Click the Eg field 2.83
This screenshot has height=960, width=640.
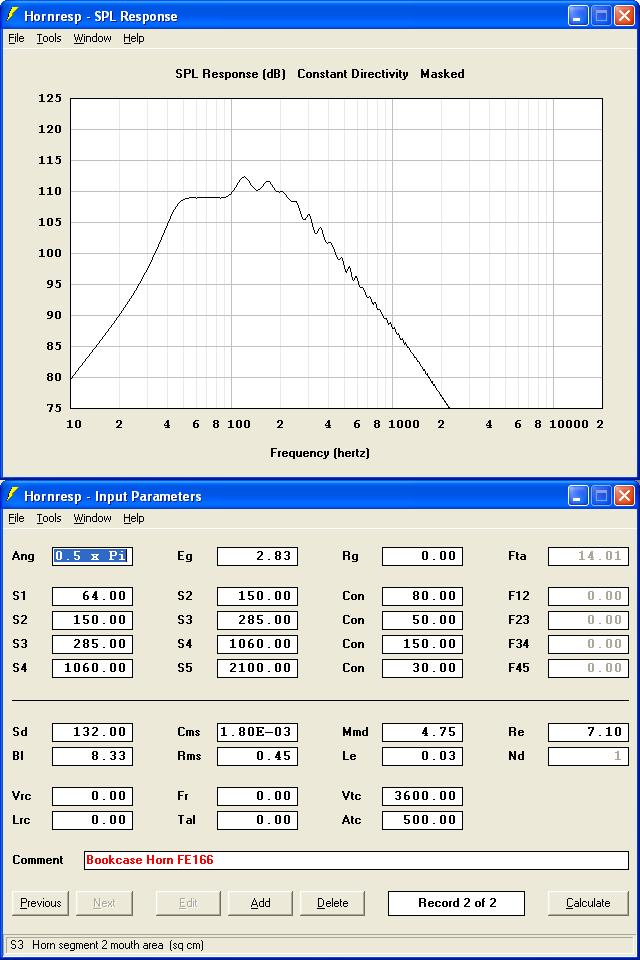point(257,556)
